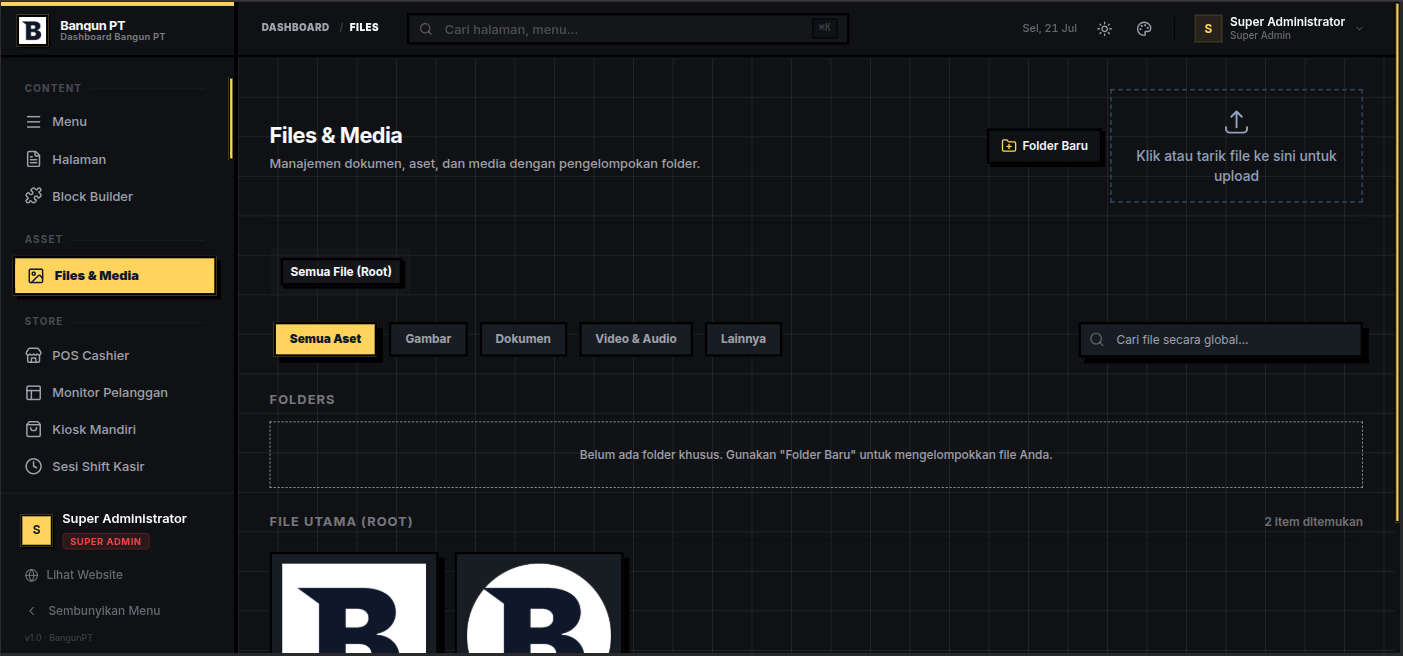Open the Lihat Website link

click(84, 575)
